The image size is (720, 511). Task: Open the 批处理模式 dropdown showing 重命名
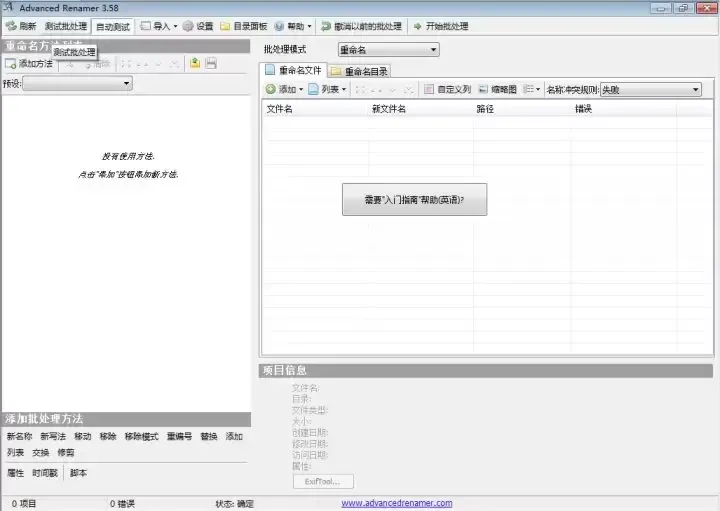[x=388, y=50]
